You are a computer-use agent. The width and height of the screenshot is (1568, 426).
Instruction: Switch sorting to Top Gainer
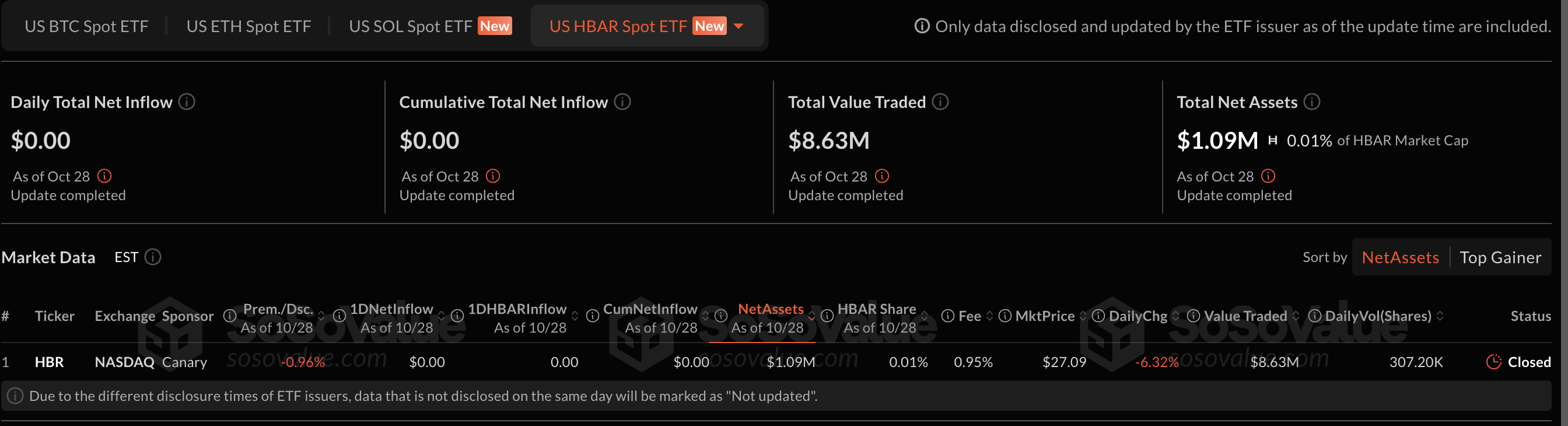click(1500, 257)
